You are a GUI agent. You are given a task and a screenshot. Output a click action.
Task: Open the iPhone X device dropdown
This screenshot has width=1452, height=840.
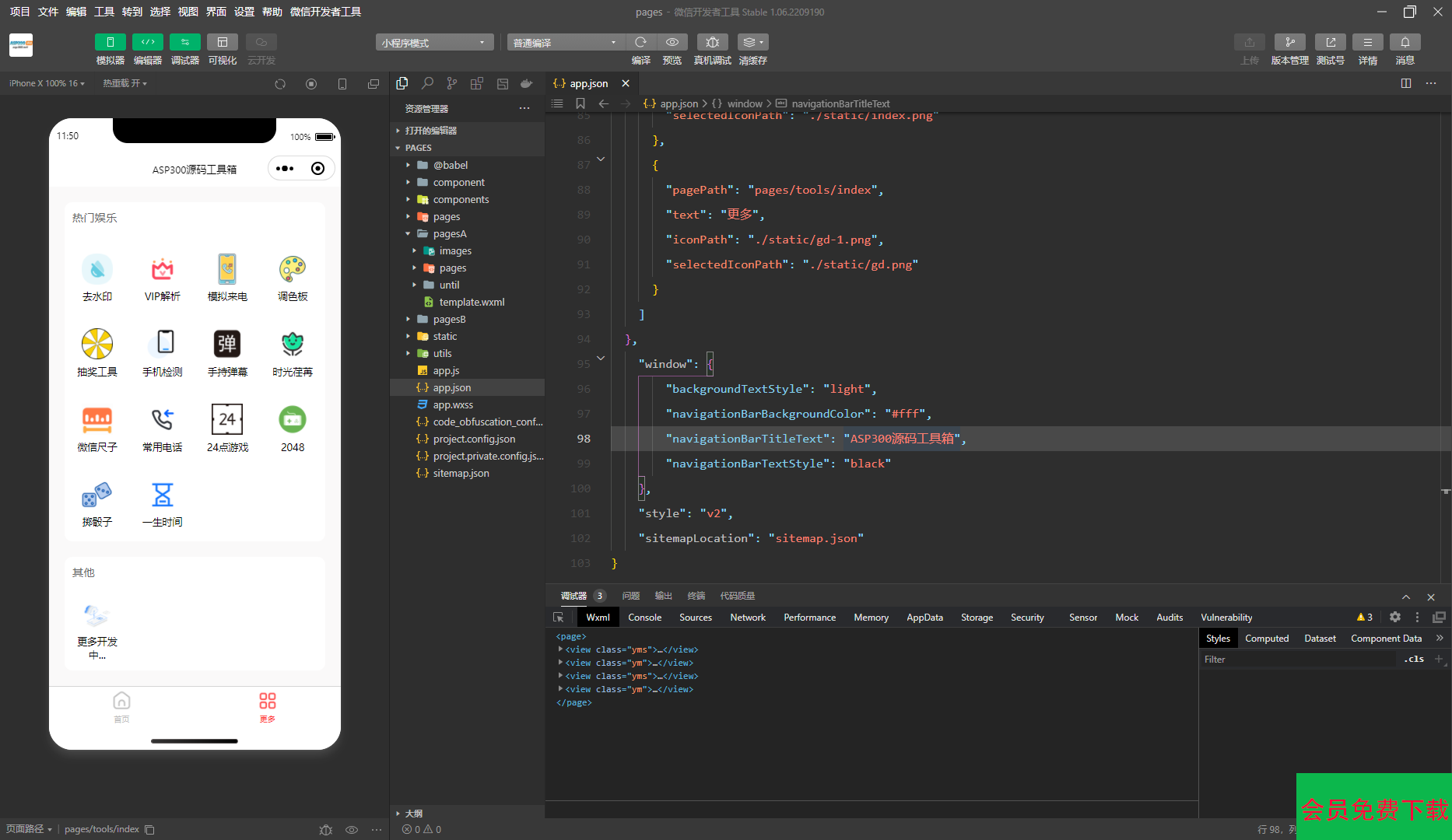47,83
